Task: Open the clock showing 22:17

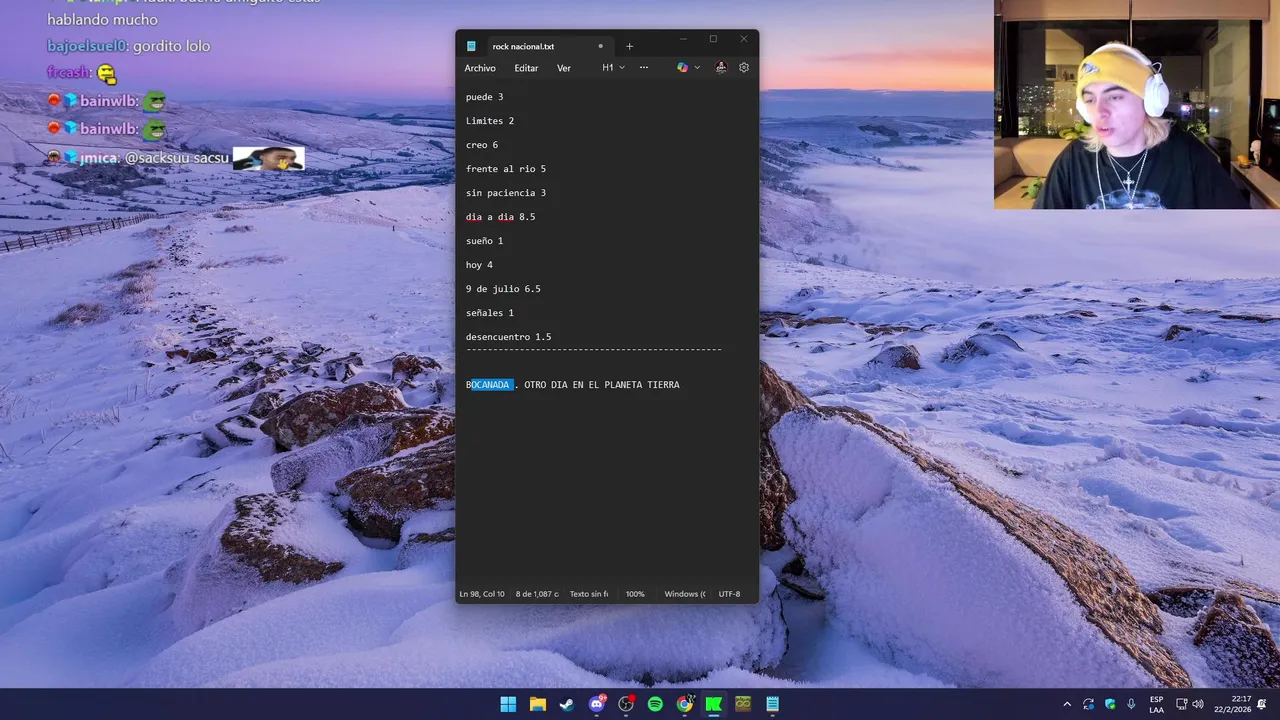Action: [x=1235, y=704]
